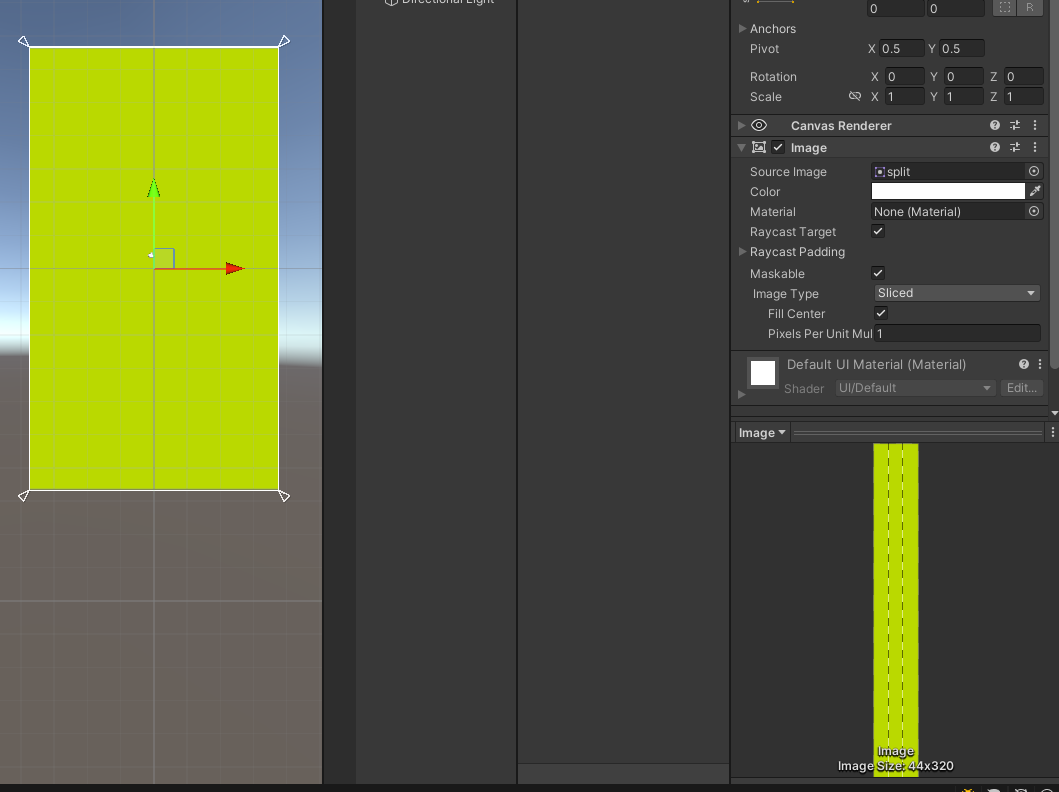Click bottom-right rect corner handle in scene
The width and height of the screenshot is (1059, 792).
pos(284,496)
